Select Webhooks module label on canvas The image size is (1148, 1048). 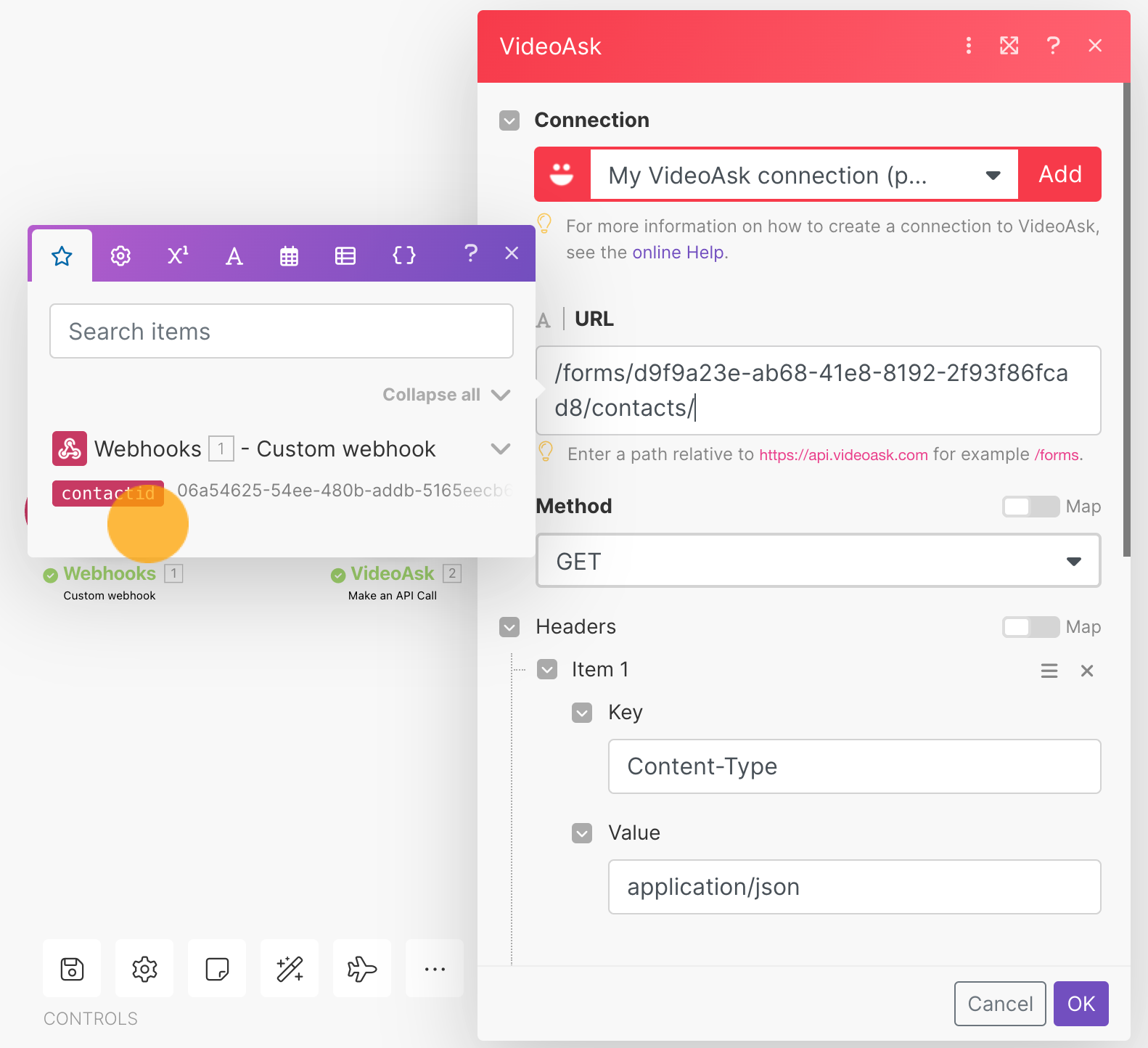pyautogui.click(x=110, y=573)
